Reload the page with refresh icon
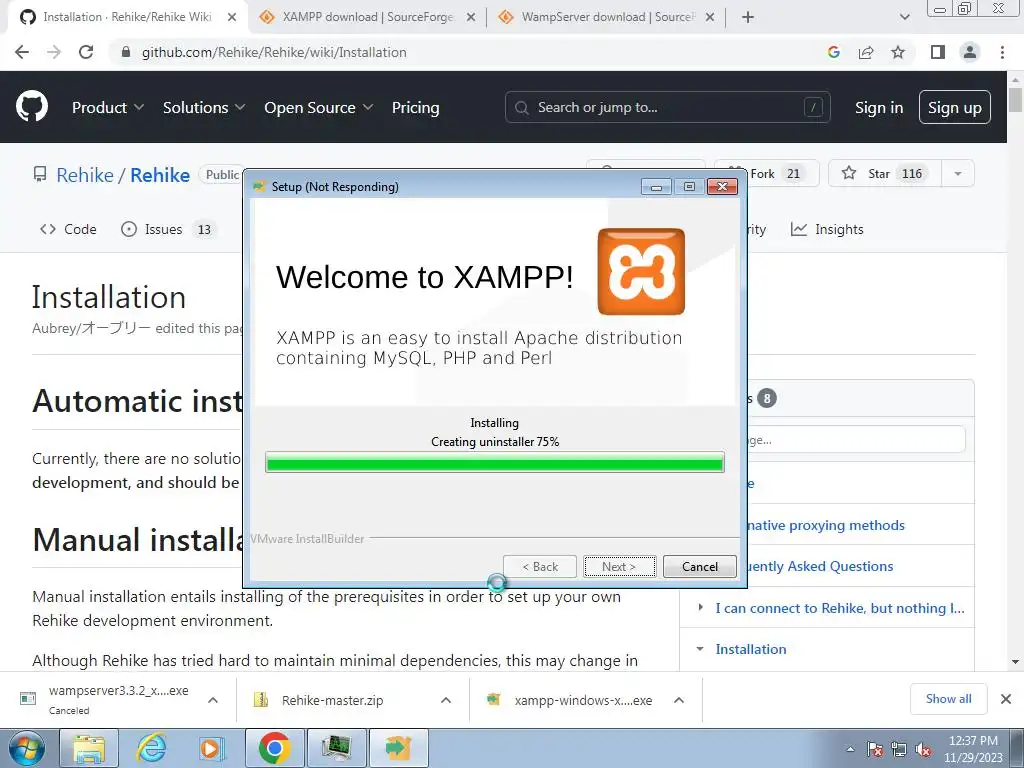 point(86,52)
